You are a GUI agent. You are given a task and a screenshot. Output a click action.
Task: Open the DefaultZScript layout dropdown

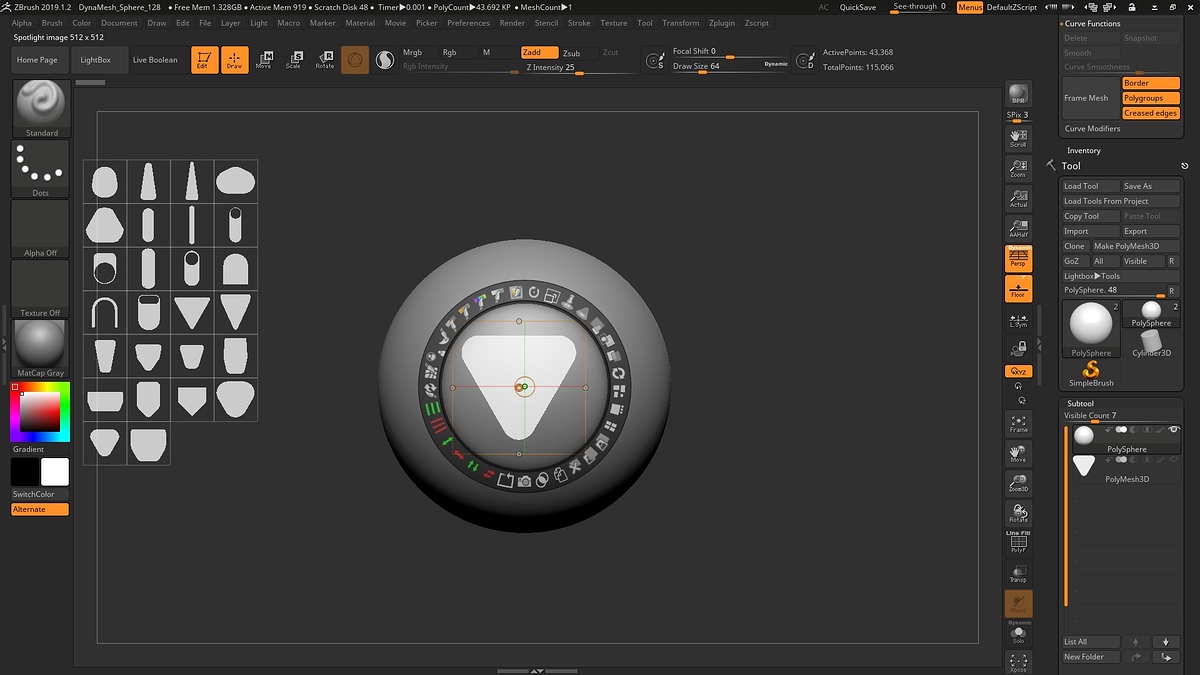pyautogui.click(x=1012, y=7)
